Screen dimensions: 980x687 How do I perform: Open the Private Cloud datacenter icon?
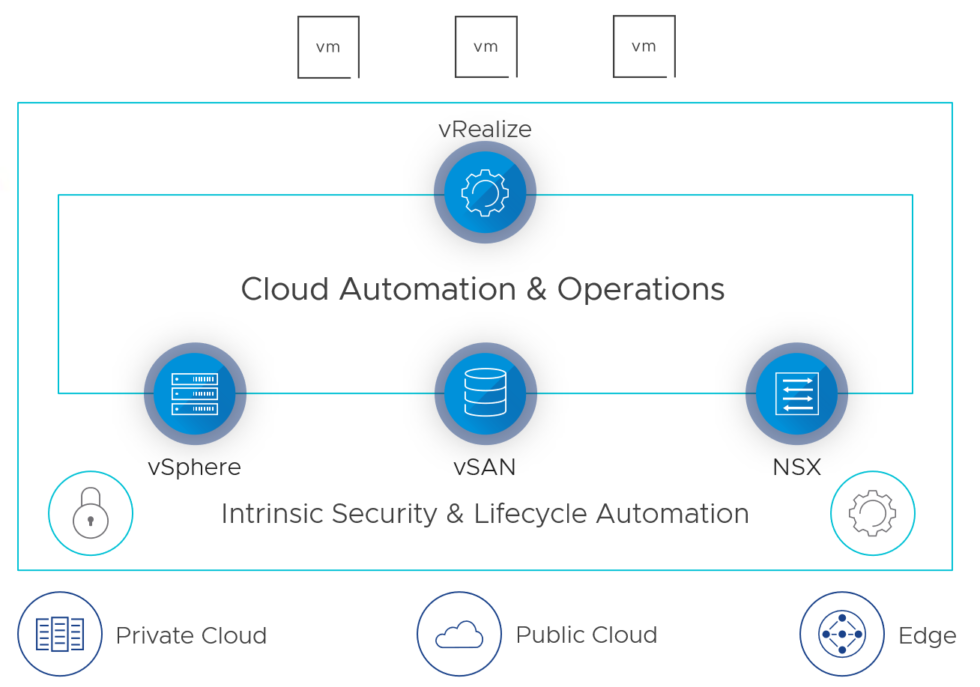tap(60, 634)
